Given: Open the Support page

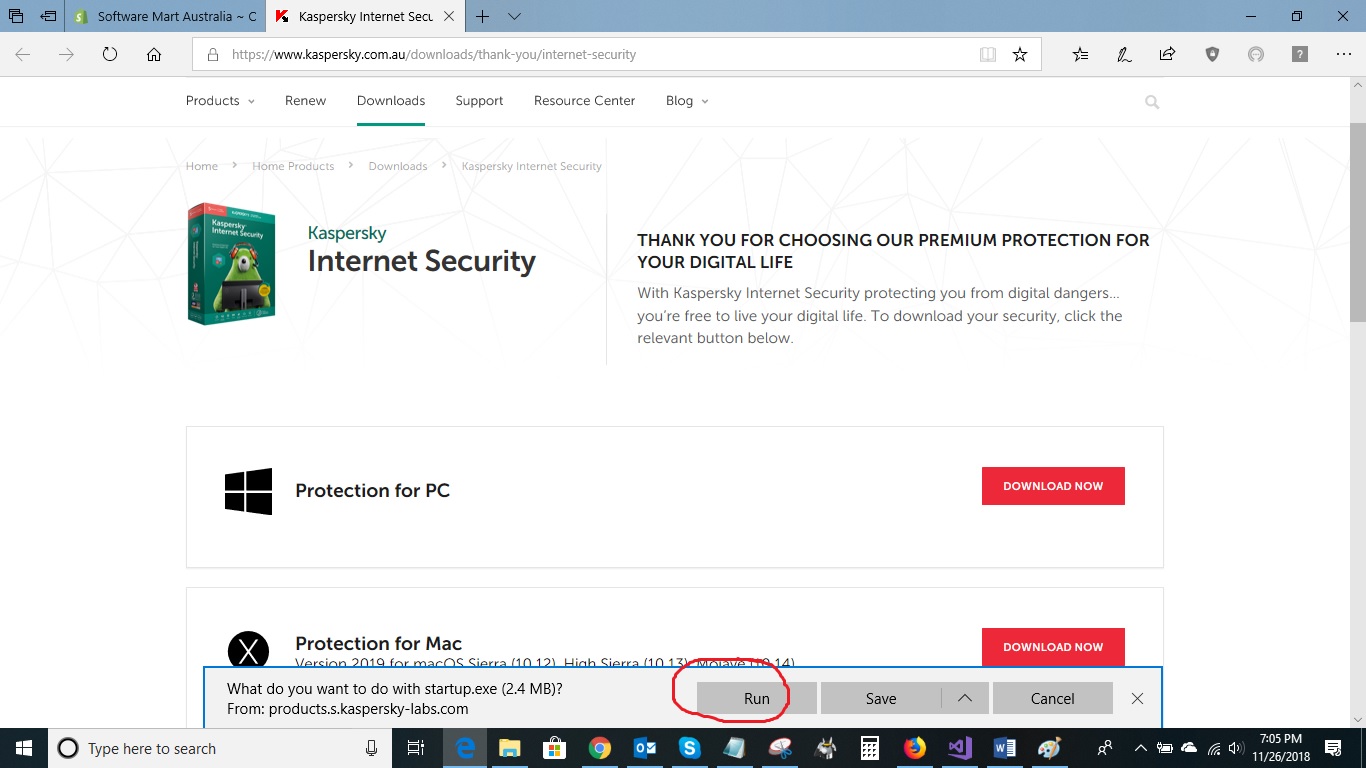Looking at the screenshot, I should click(479, 101).
